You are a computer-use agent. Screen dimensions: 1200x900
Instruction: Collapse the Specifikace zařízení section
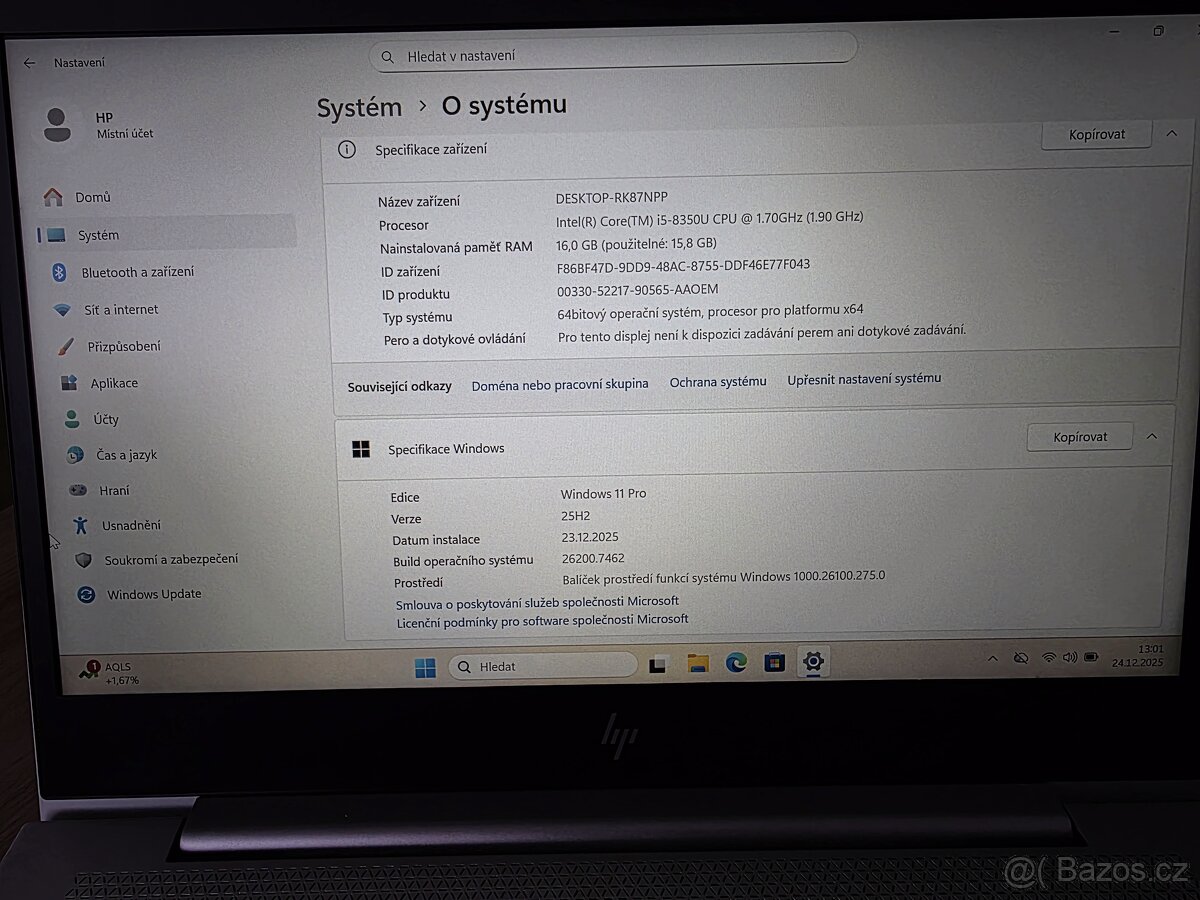click(x=1171, y=133)
